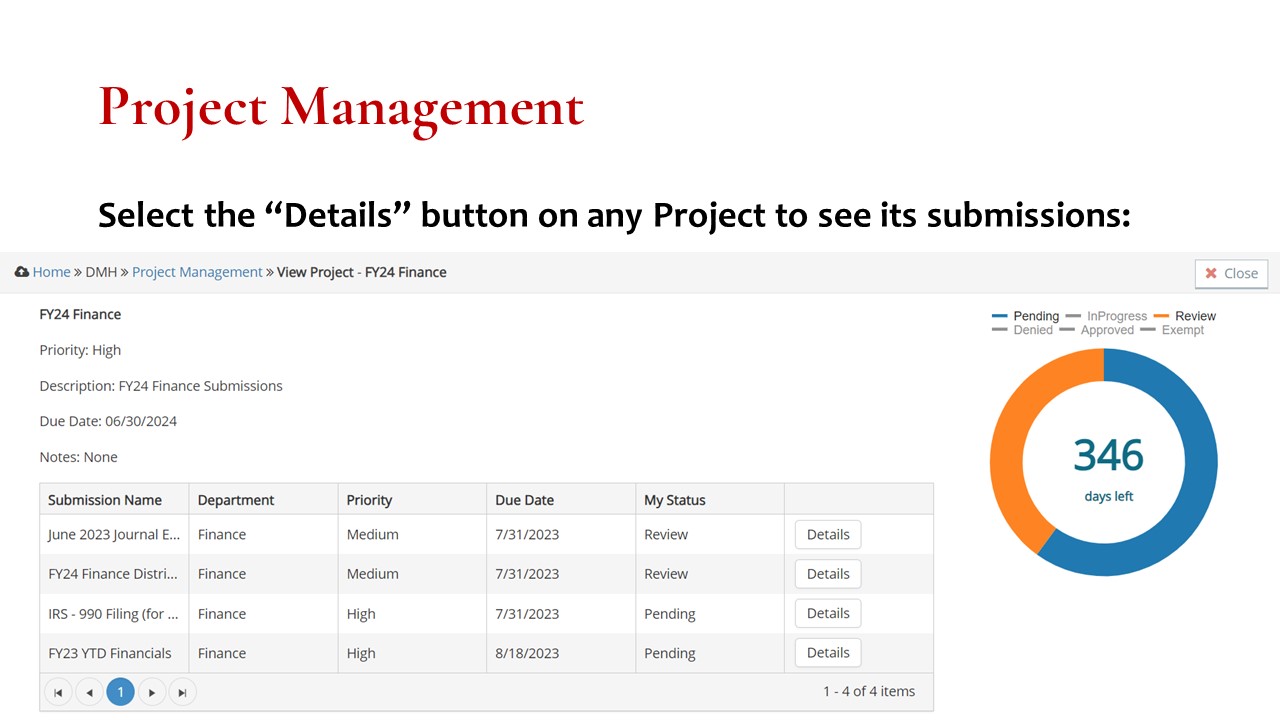Image resolution: width=1280 pixels, height=720 pixels.
Task: Open the Home breadcrumb link
Action: point(51,272)
